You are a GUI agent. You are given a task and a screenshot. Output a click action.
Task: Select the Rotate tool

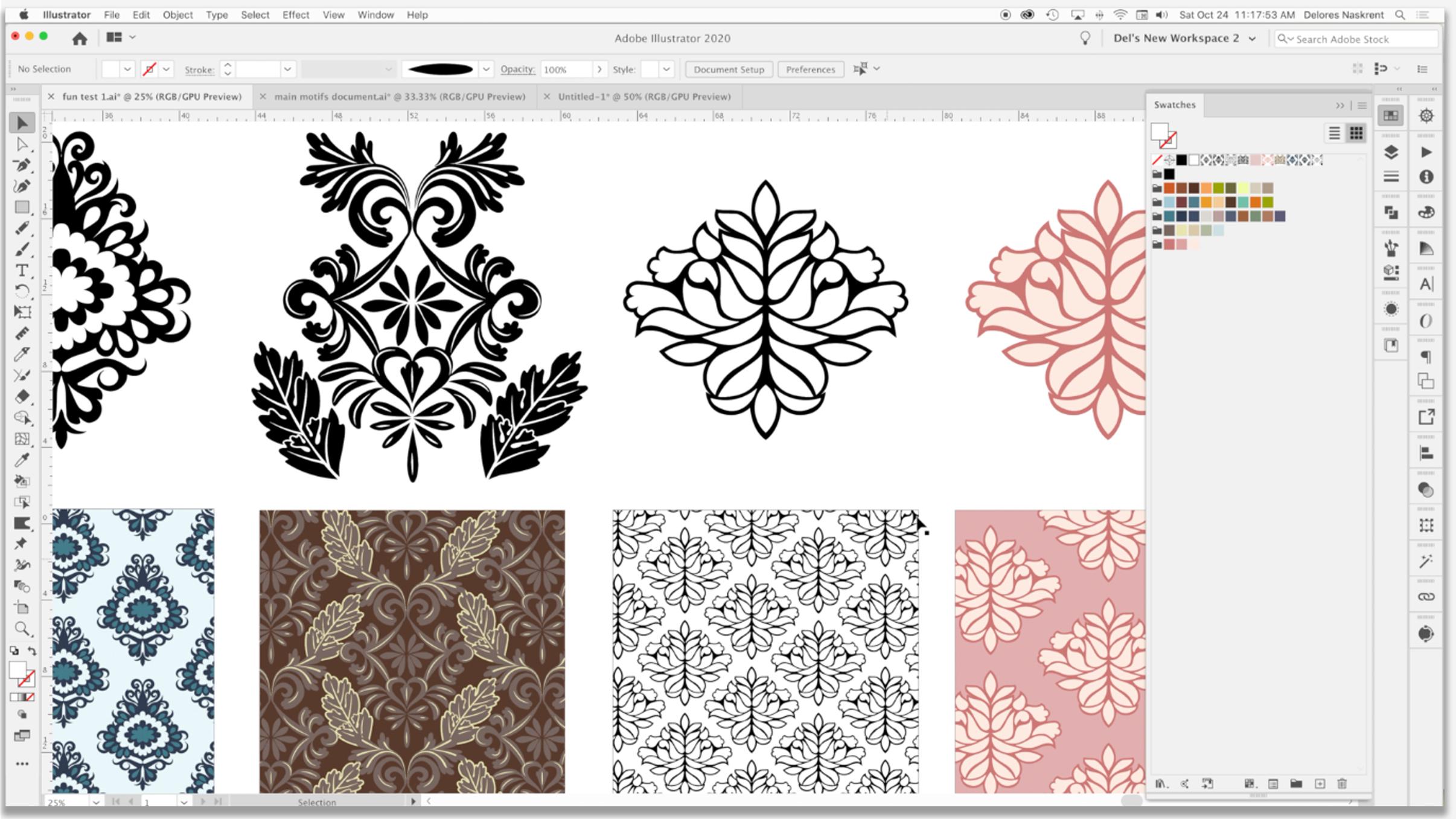22,291
